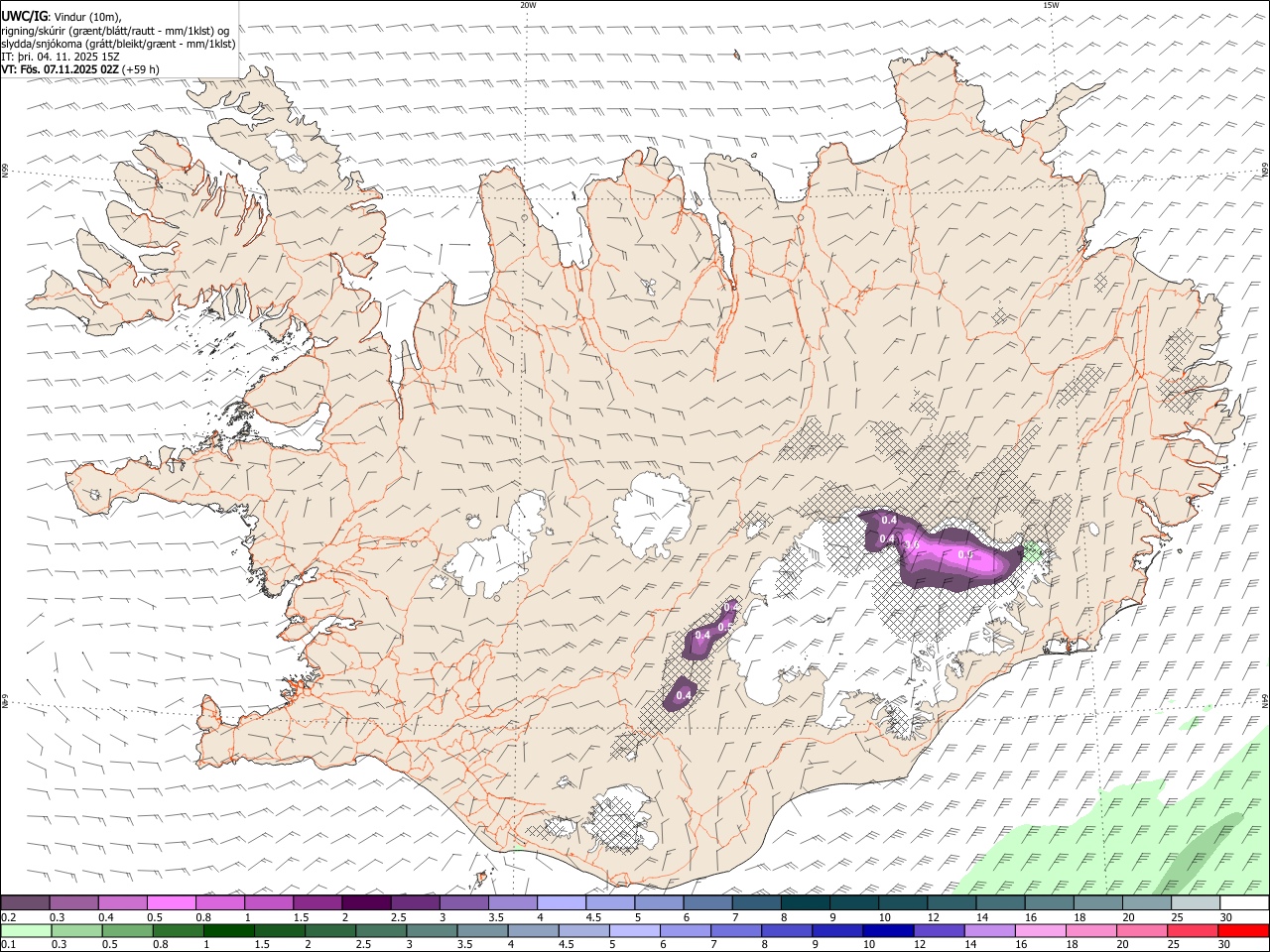This screenshot has width=1270, height=952.
Task: Pick the darkest green 1–1.5 rain scale swatch
Action: click(x=227, y=930)
